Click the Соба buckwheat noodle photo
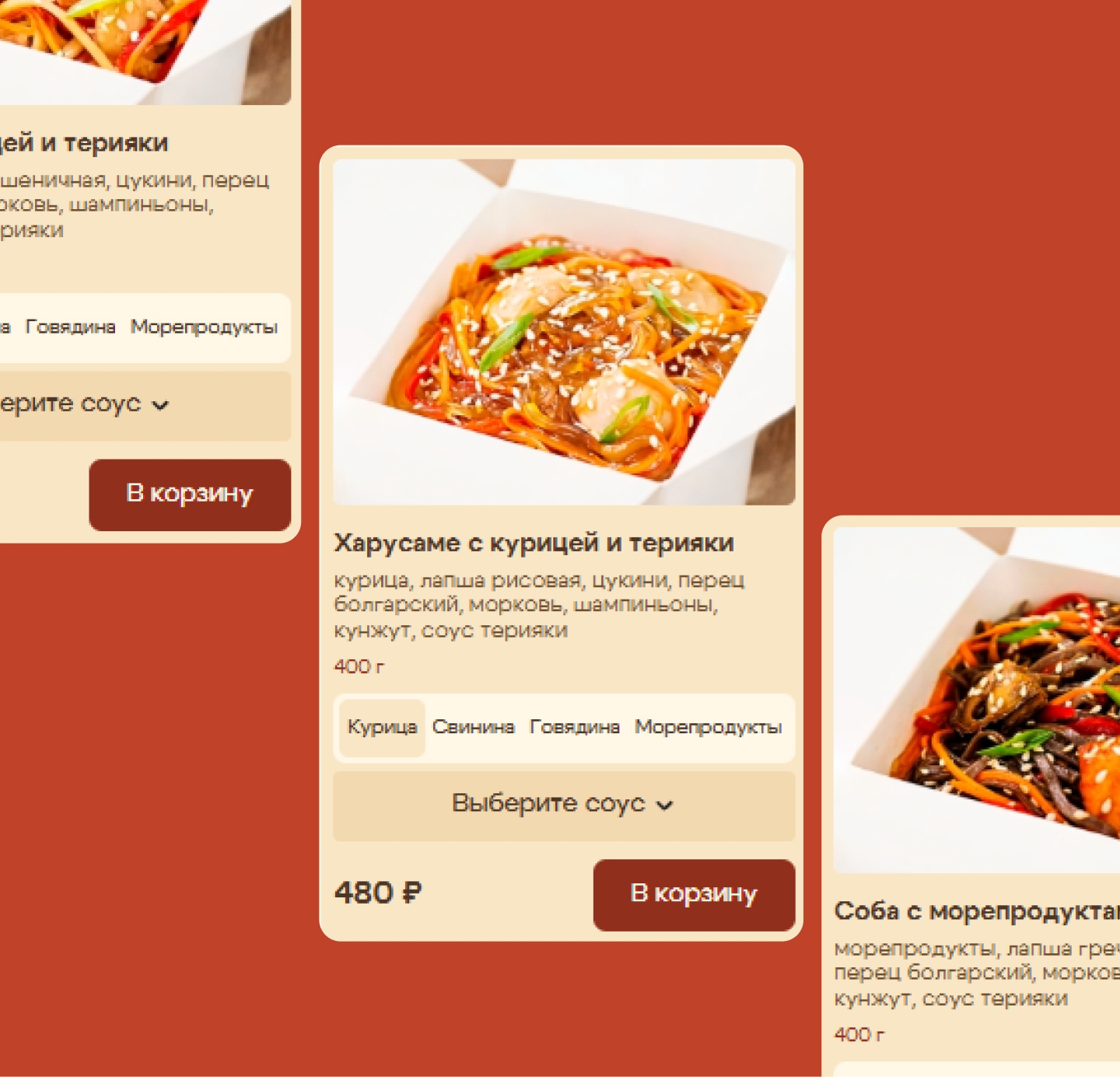Screen dimensions: 1120x1077 click(977, 701)
